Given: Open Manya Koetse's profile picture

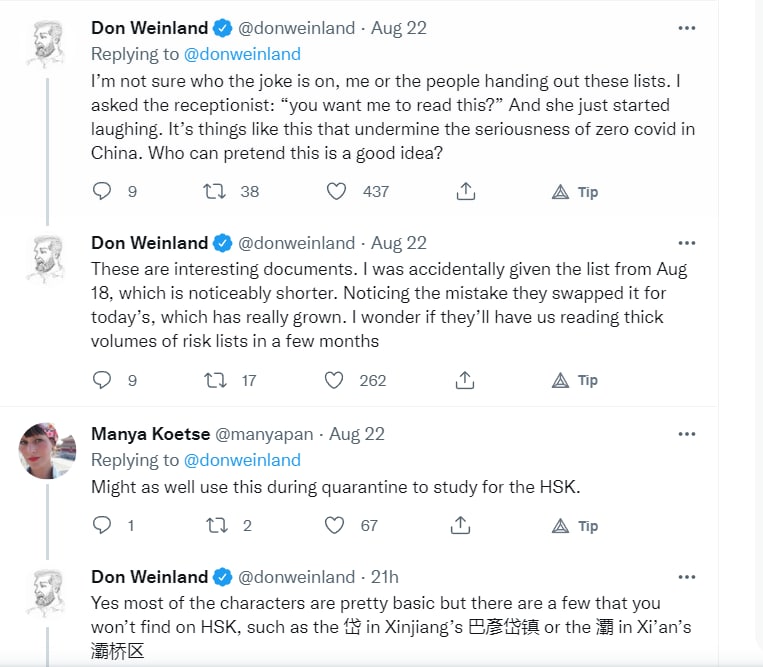Looking at the screenshot, I should click(x=47, y=450).
